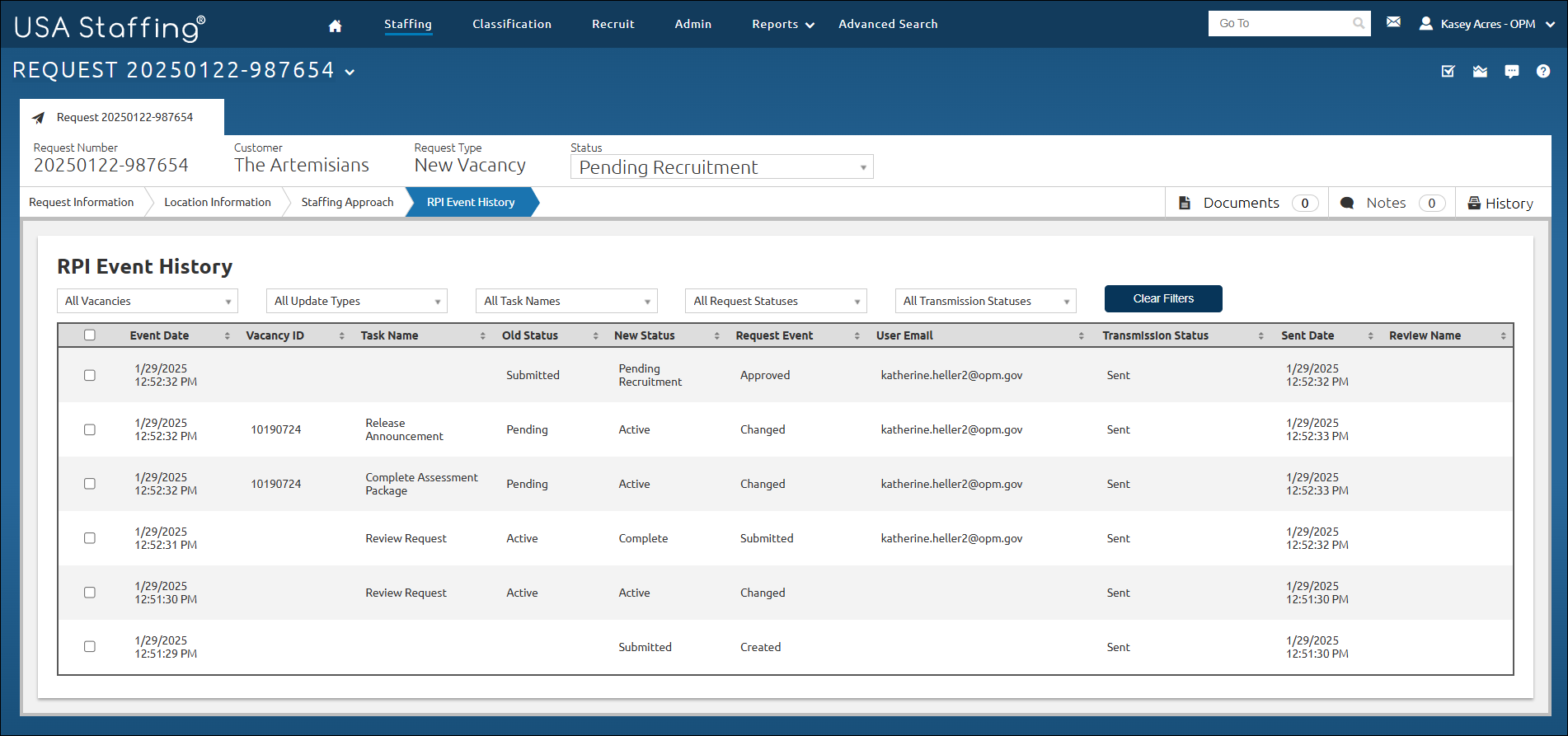Expand the All Task Names filter
1568x736 pixels.
pyautogui.click(x=566, y=301)
